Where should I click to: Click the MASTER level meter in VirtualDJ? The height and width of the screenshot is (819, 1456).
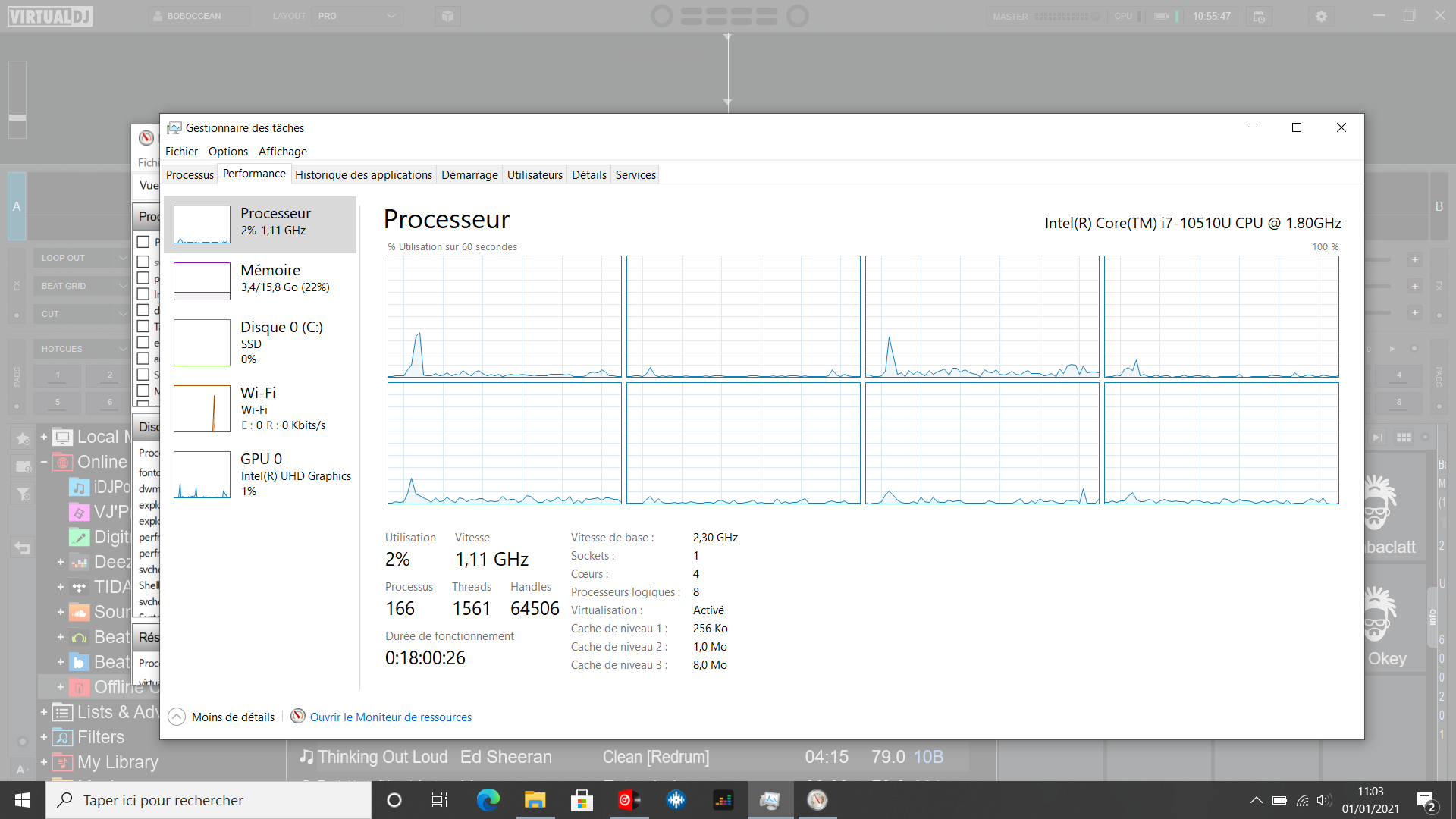coord(1066,16)
